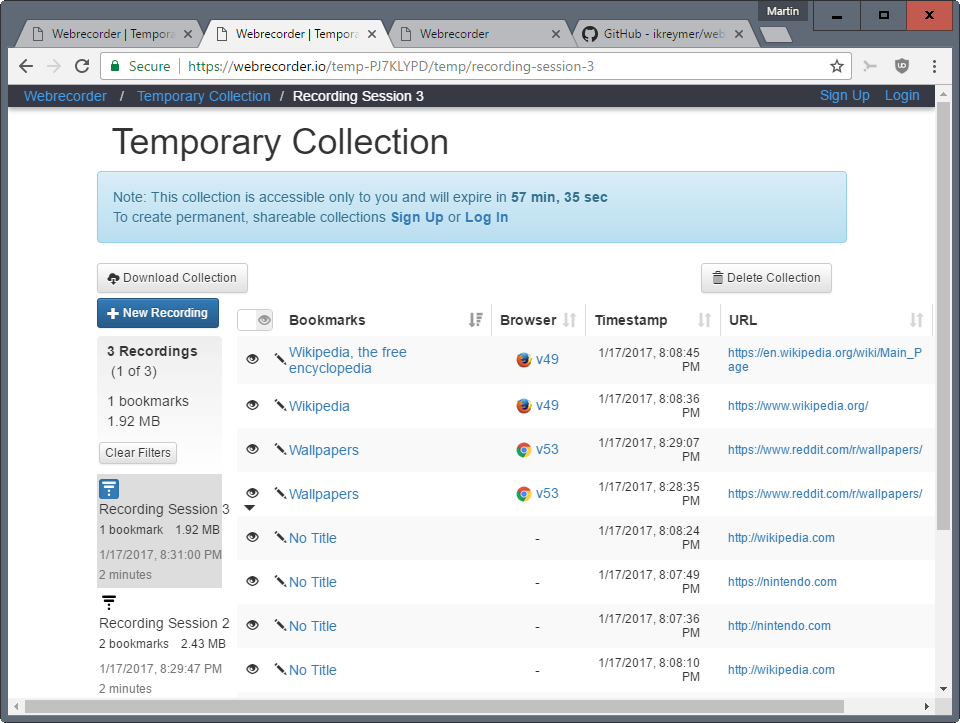
Task: Switch to the plain 'Webrecorder' browser tab
Action: [479, 34]
